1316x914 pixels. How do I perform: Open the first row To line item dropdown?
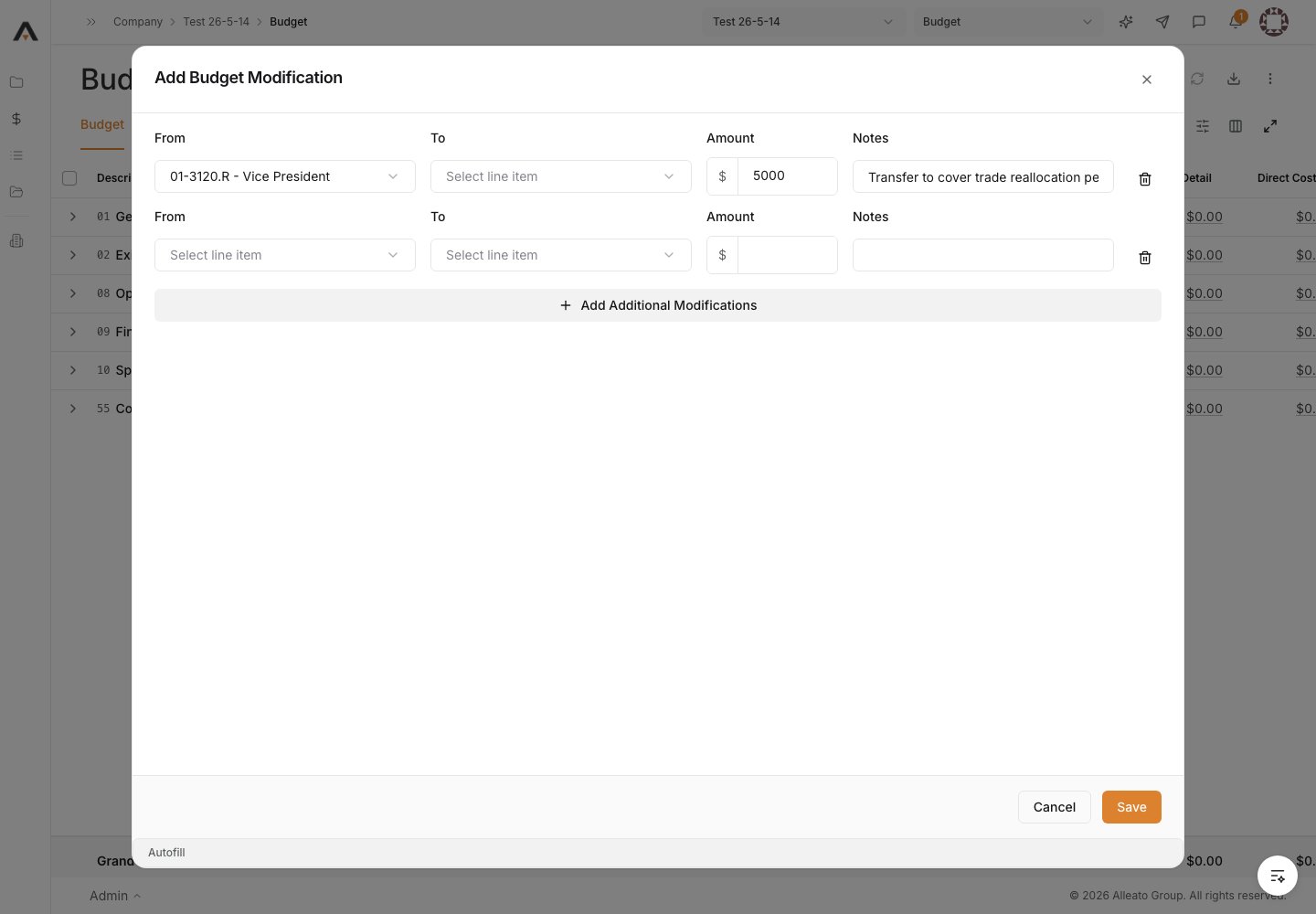(561, 176)
